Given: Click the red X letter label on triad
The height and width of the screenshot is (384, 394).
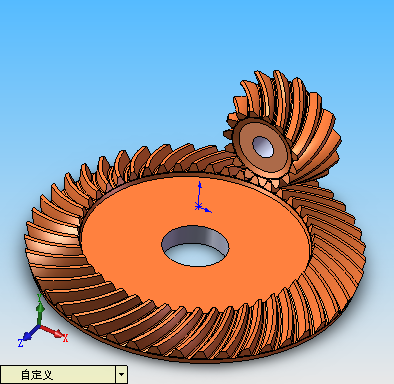Looking at the screenshot, I should point(65,338).
